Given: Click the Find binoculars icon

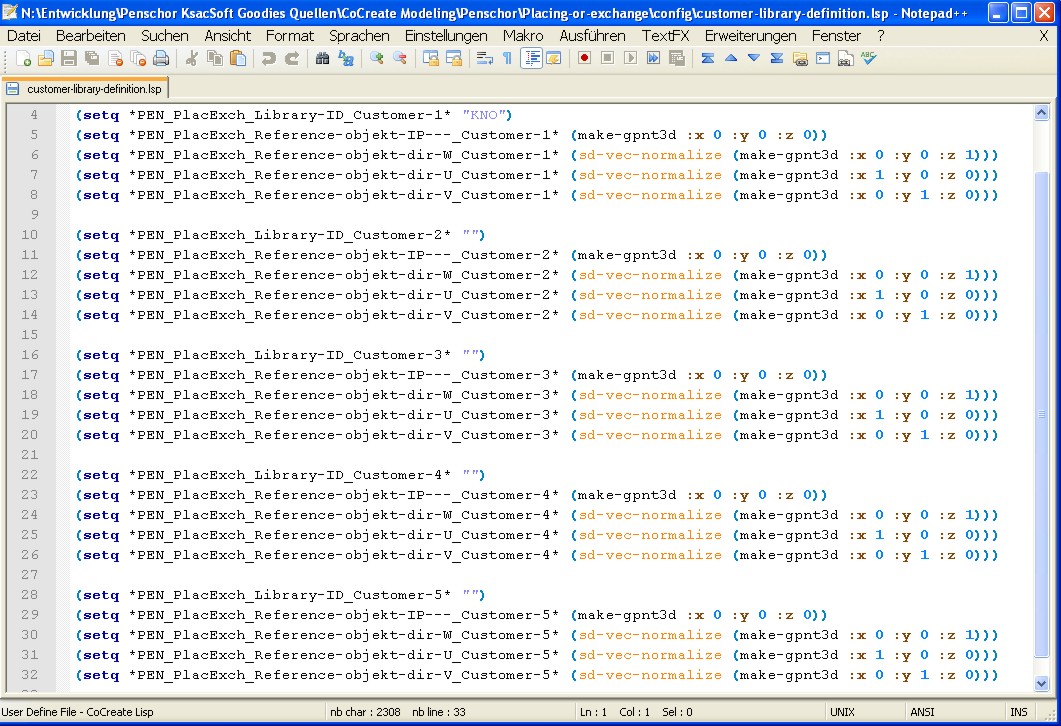Looking at the screenshot, I should pos(322,59).
